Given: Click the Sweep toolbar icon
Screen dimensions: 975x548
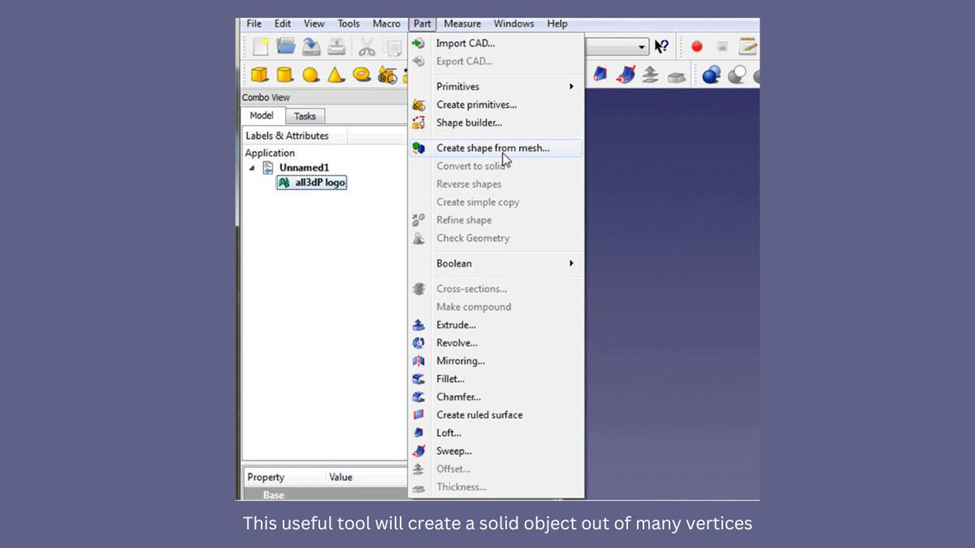Looking at the screenshot, I should tap(626, 75).
